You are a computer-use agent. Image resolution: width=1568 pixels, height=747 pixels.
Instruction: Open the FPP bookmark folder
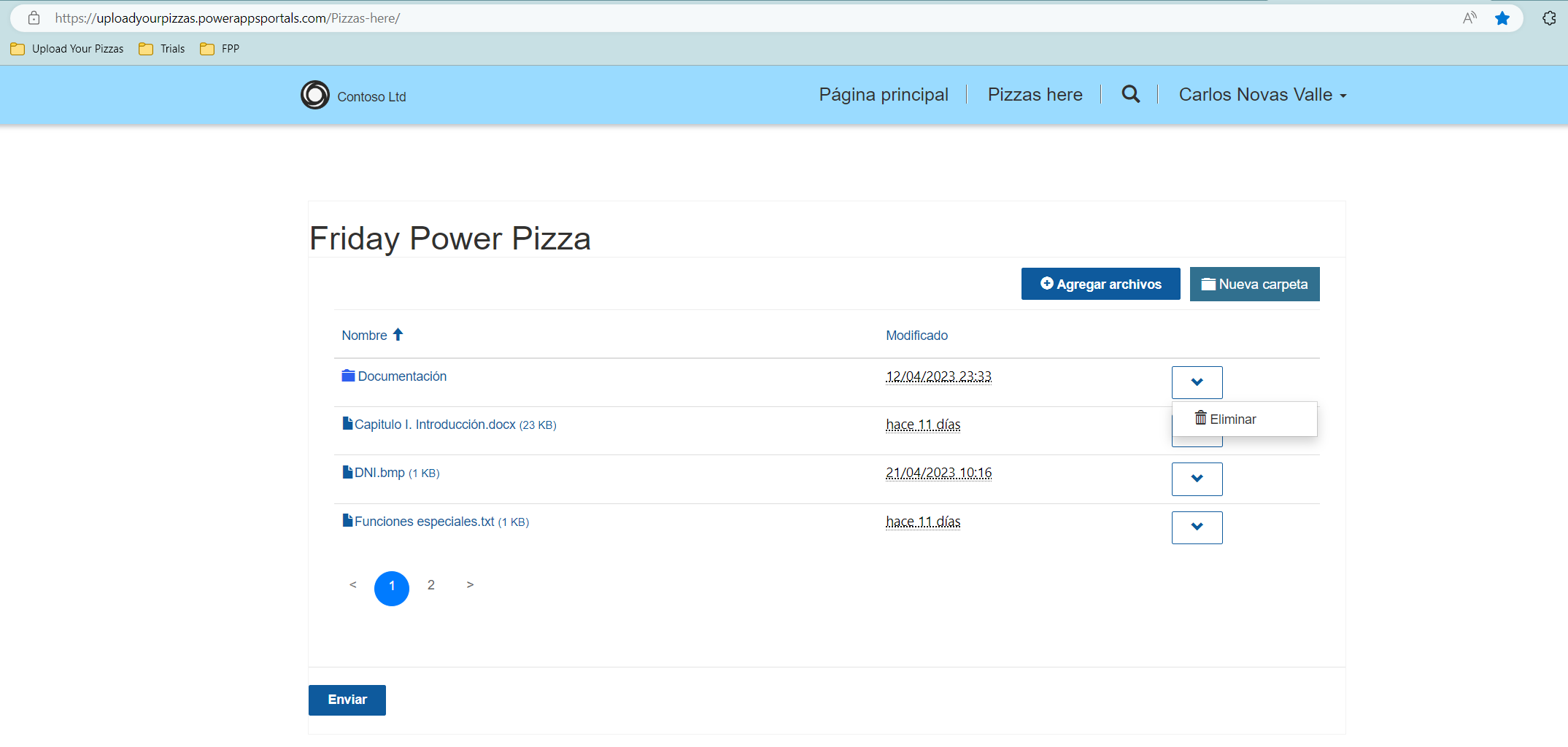tap(220, 49)
